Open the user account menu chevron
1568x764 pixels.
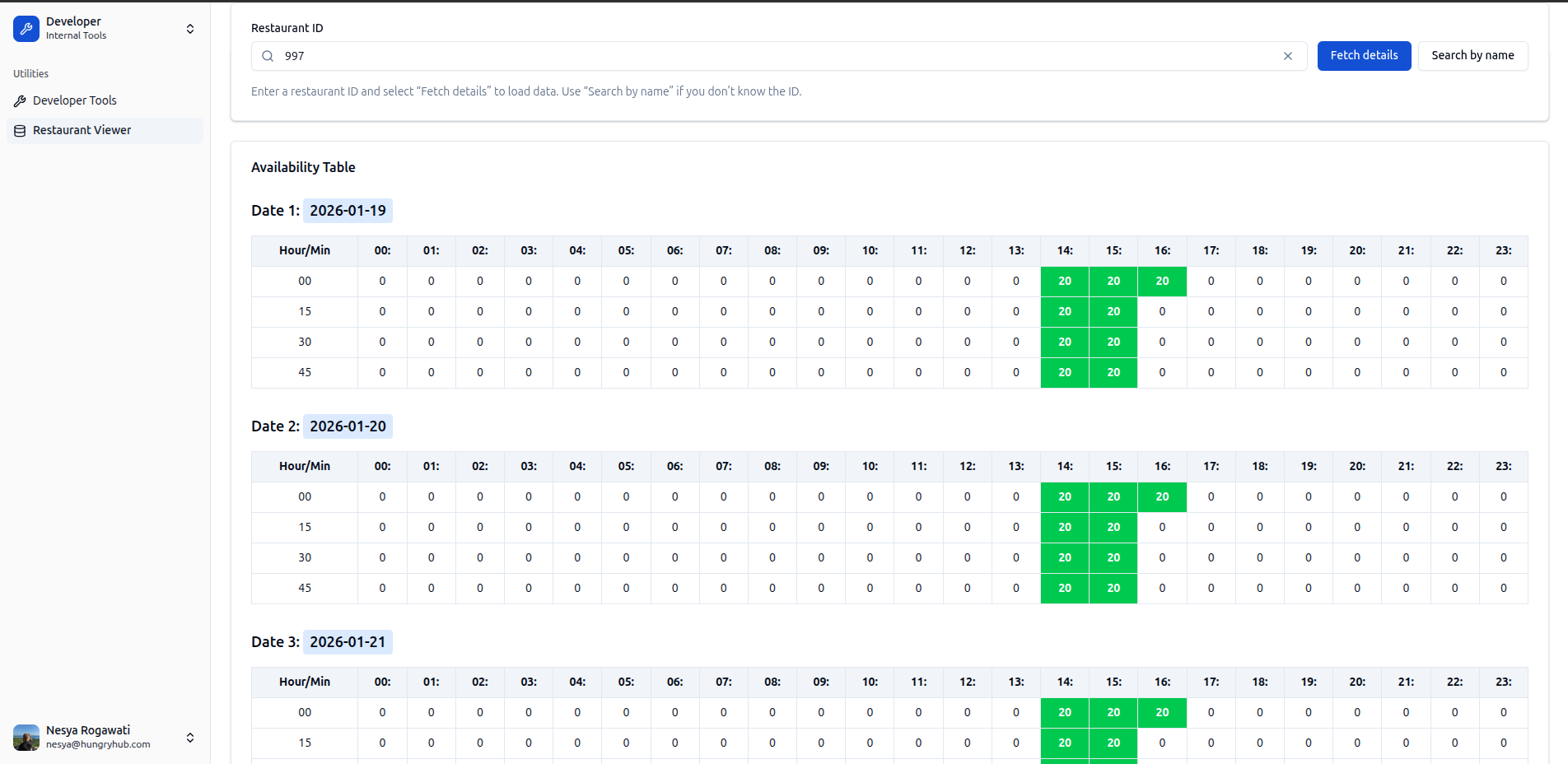(x=190, y=737)
